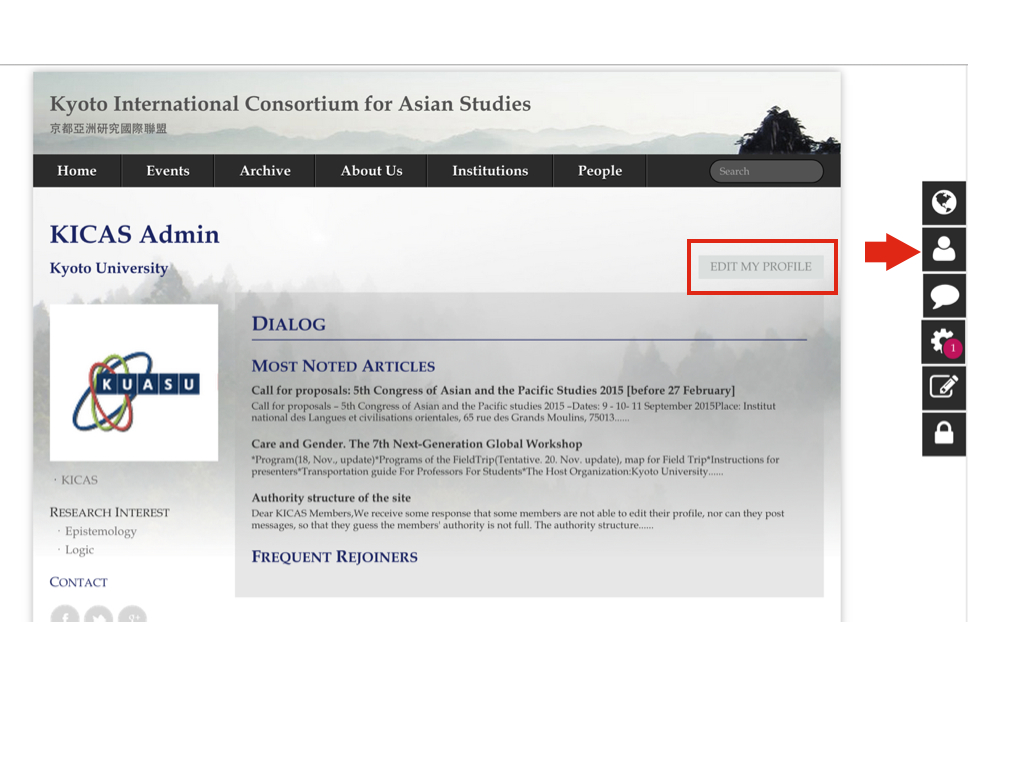Click the KICAS Admin profile name heading
This screenshot has height=768, width=1024.
tap(135, 234)
